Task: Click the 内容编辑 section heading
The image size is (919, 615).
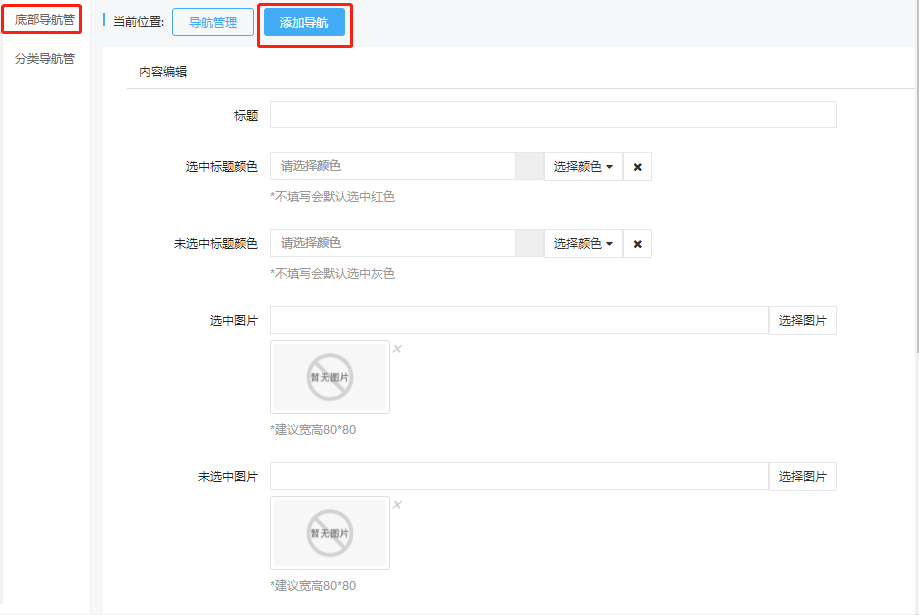Action: (163, 72)
